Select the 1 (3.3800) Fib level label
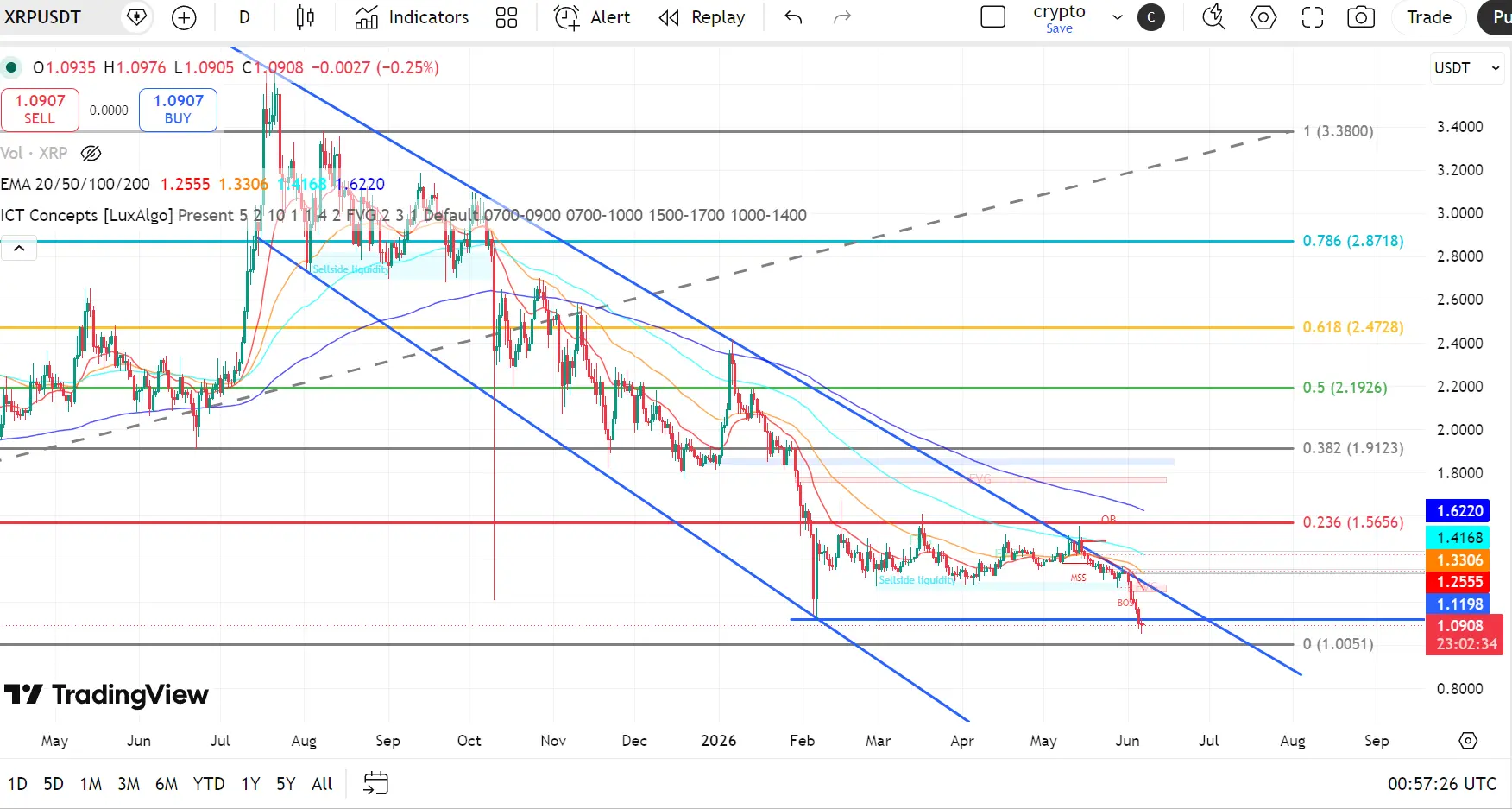The height and width of the screenshot is (809, 1512). point(1339,131)
